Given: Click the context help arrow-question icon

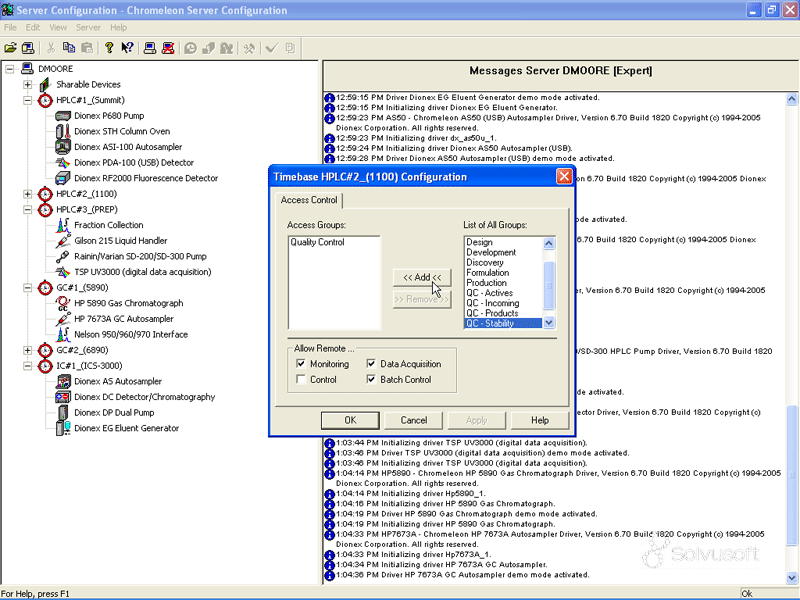Looking at the screenshot, I should point(127,48).
